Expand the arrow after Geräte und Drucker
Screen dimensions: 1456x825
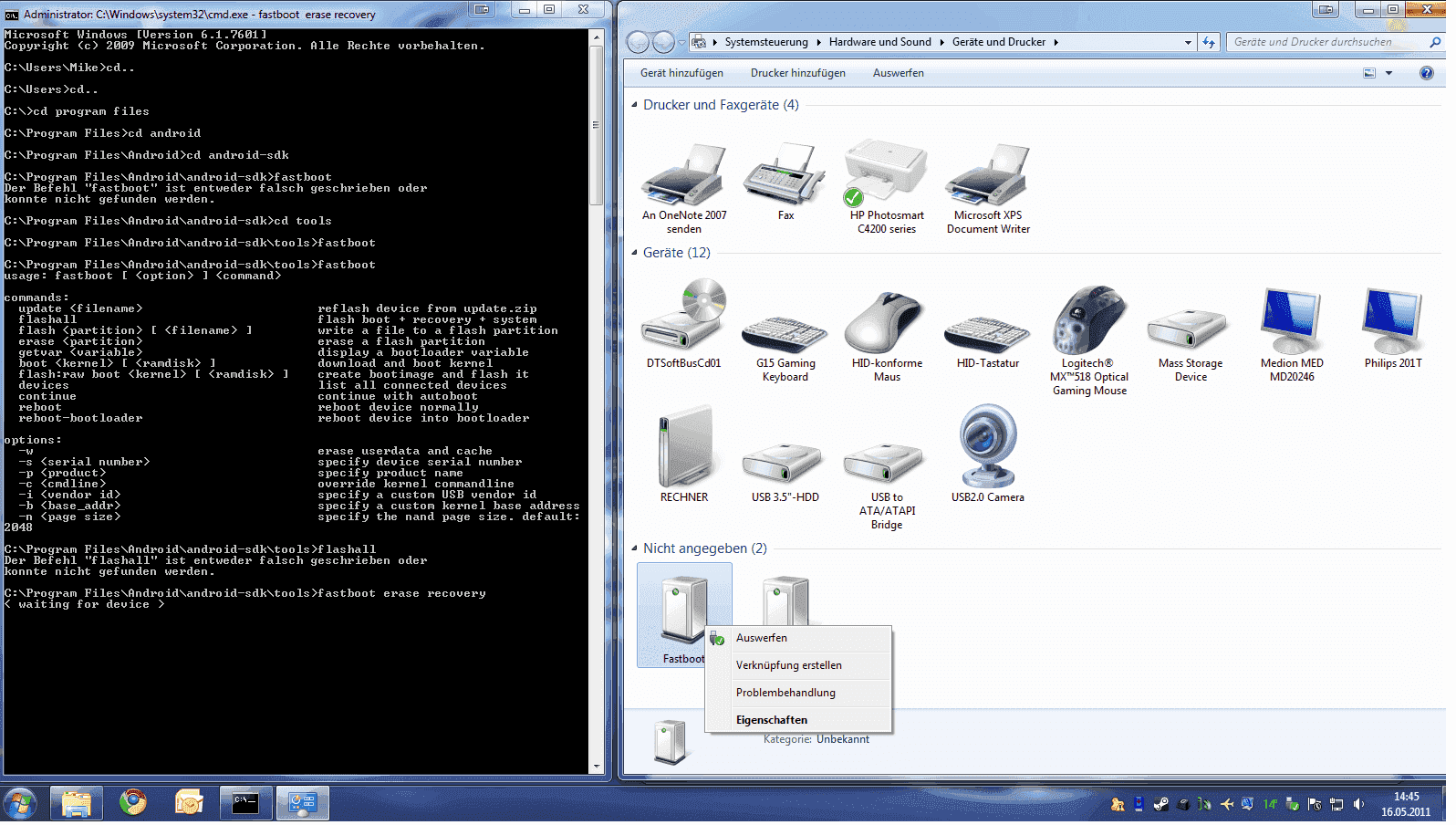pos(1056,42)
